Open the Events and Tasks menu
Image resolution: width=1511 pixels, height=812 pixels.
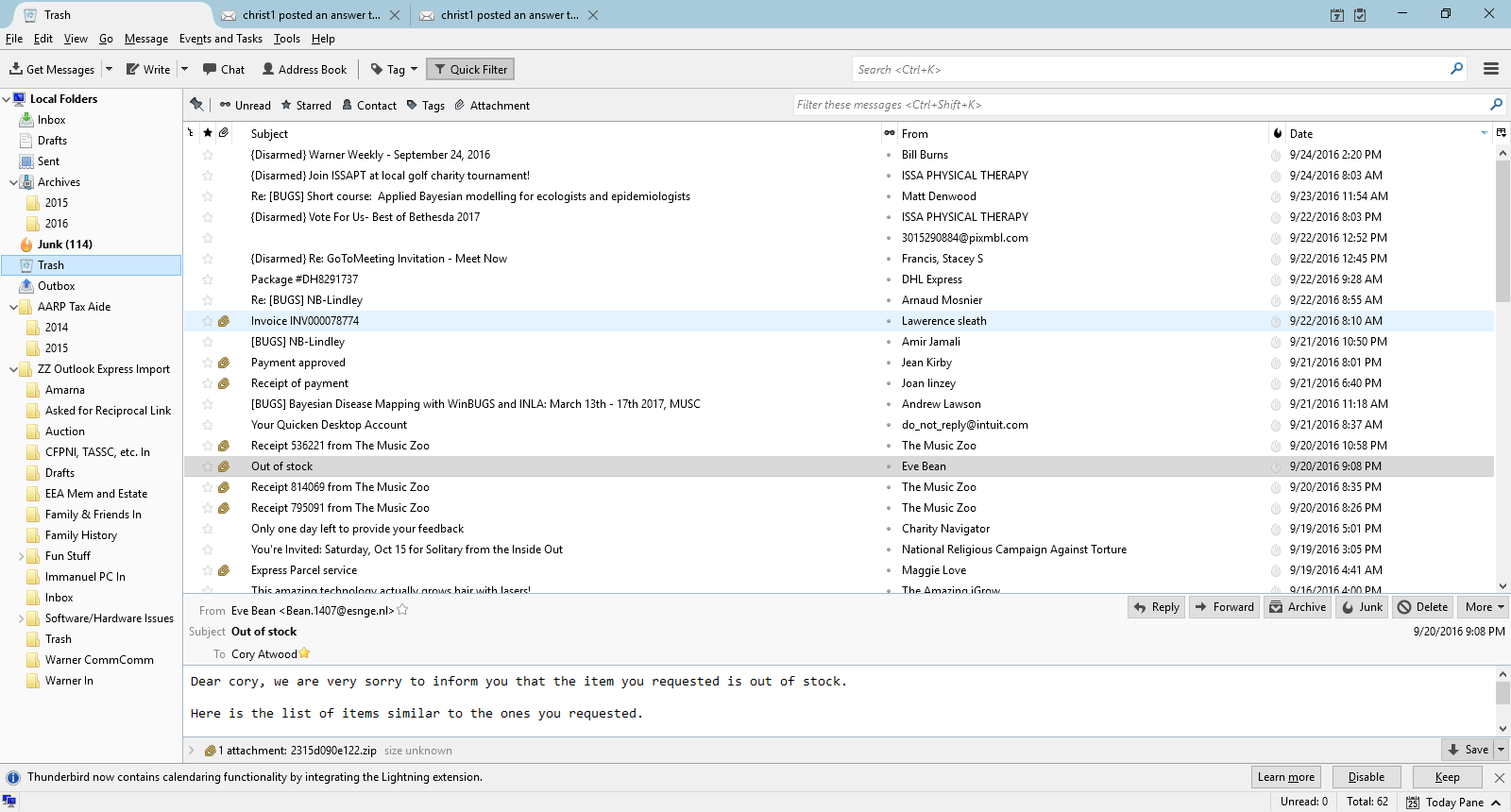pyautogui.click(x=220, y=39)
